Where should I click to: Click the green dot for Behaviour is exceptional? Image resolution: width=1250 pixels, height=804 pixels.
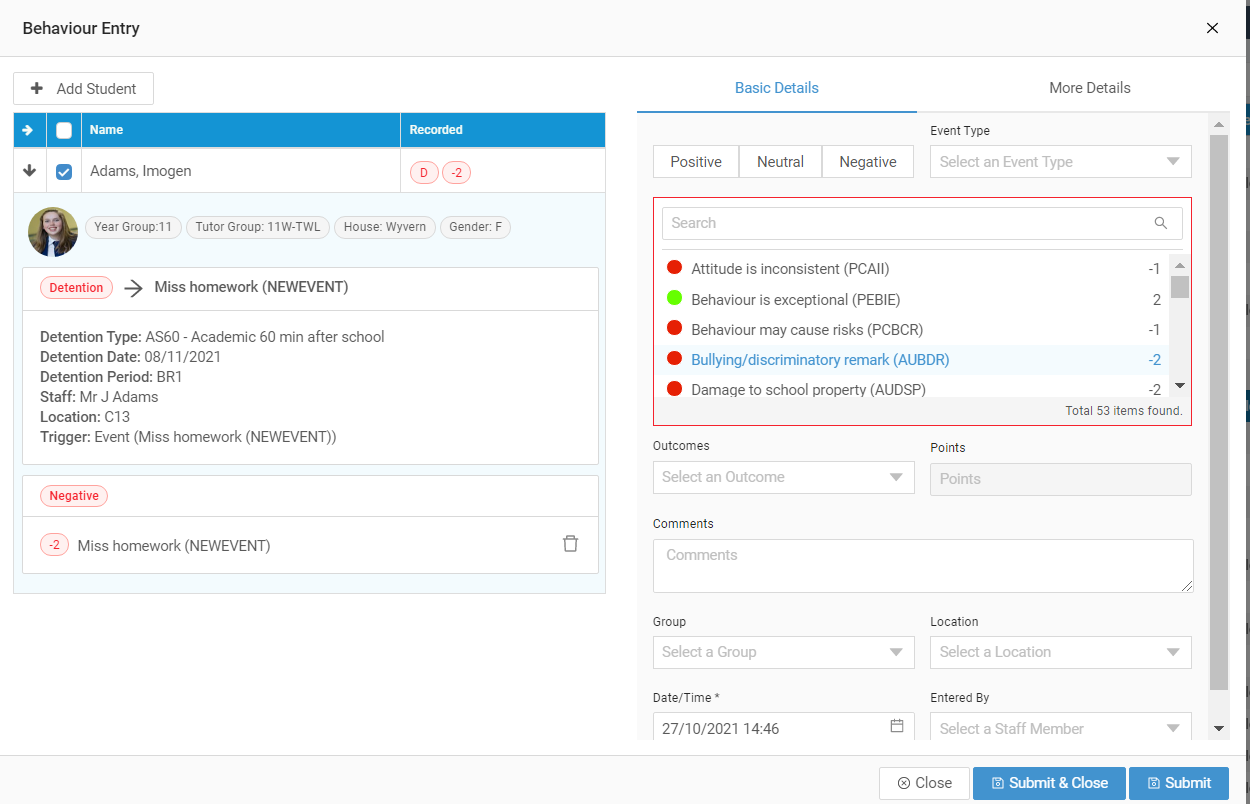point(674,298)
